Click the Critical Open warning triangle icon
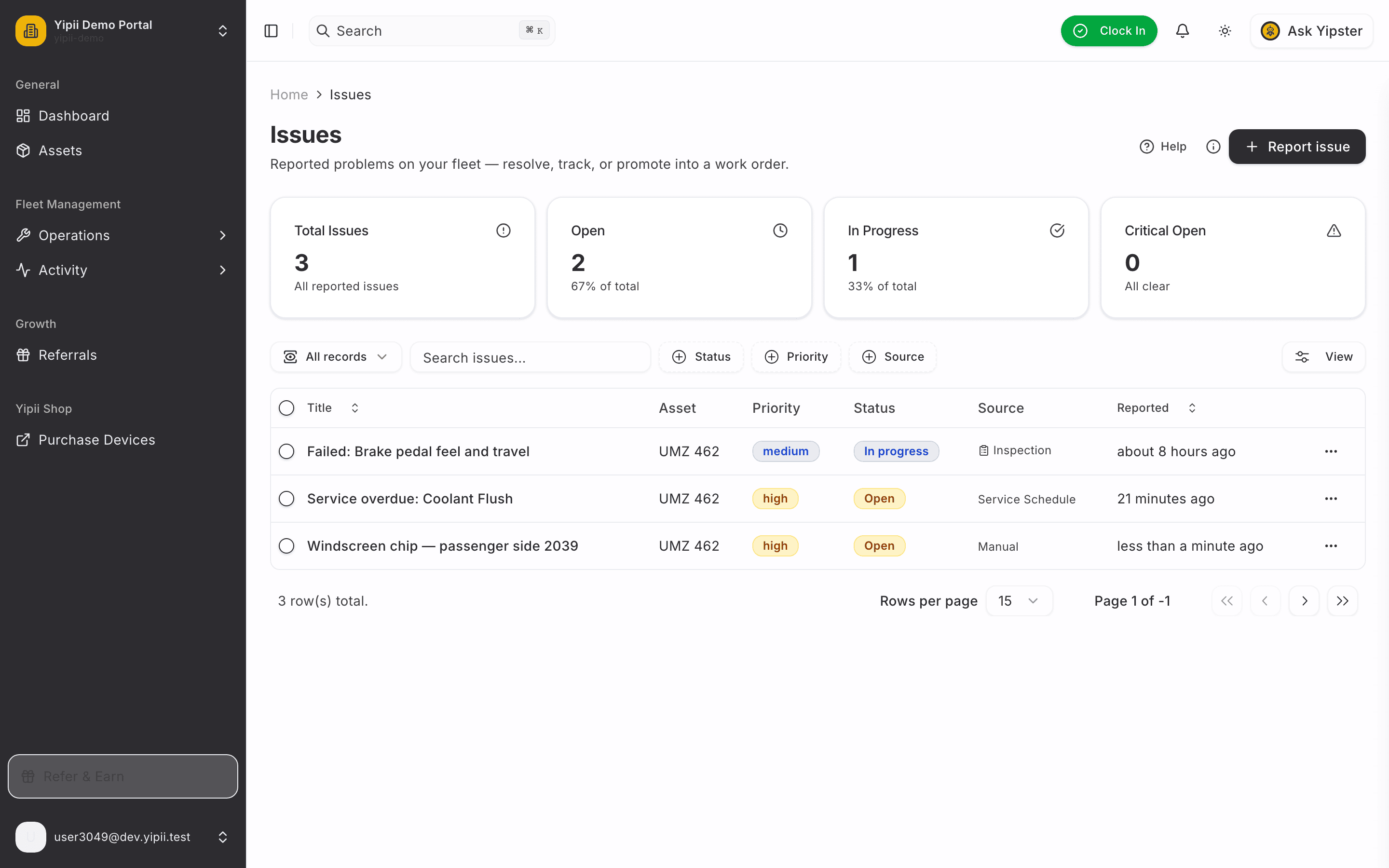 [x=1334, y=231]
